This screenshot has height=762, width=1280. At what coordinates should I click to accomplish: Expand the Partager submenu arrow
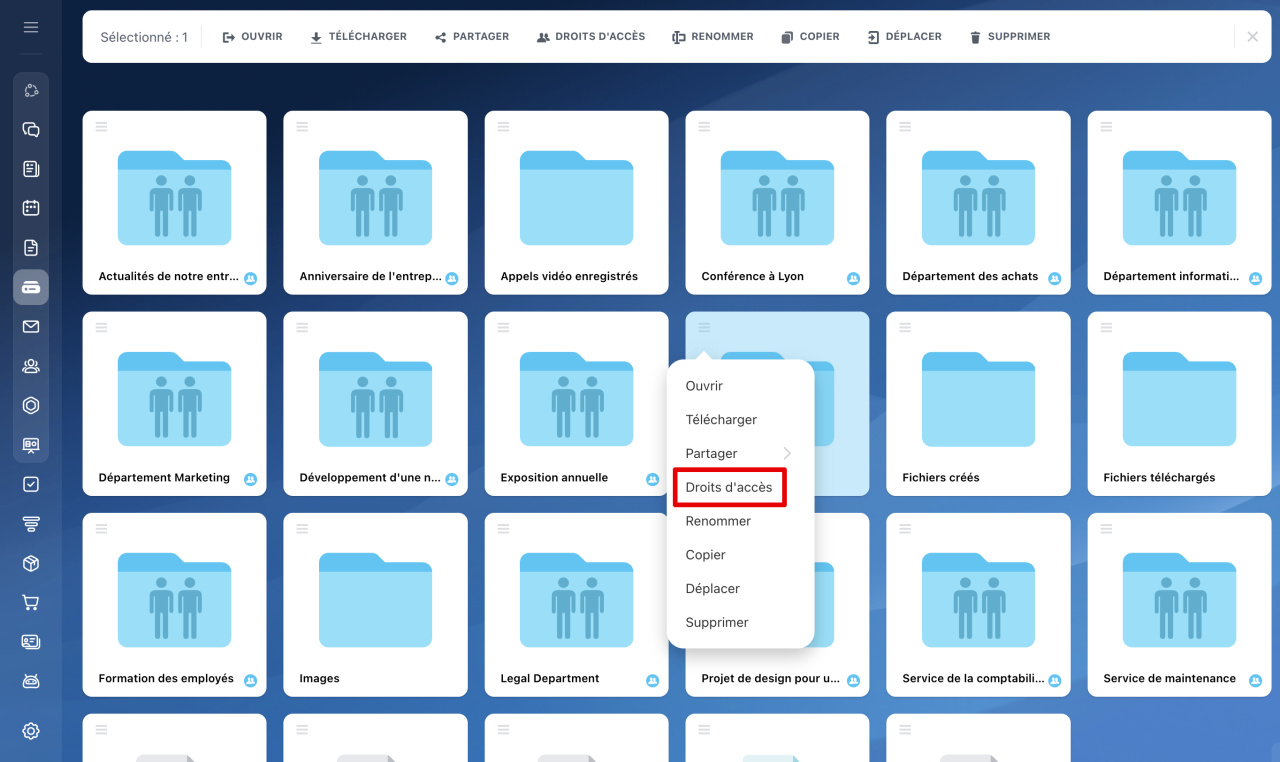787,454
